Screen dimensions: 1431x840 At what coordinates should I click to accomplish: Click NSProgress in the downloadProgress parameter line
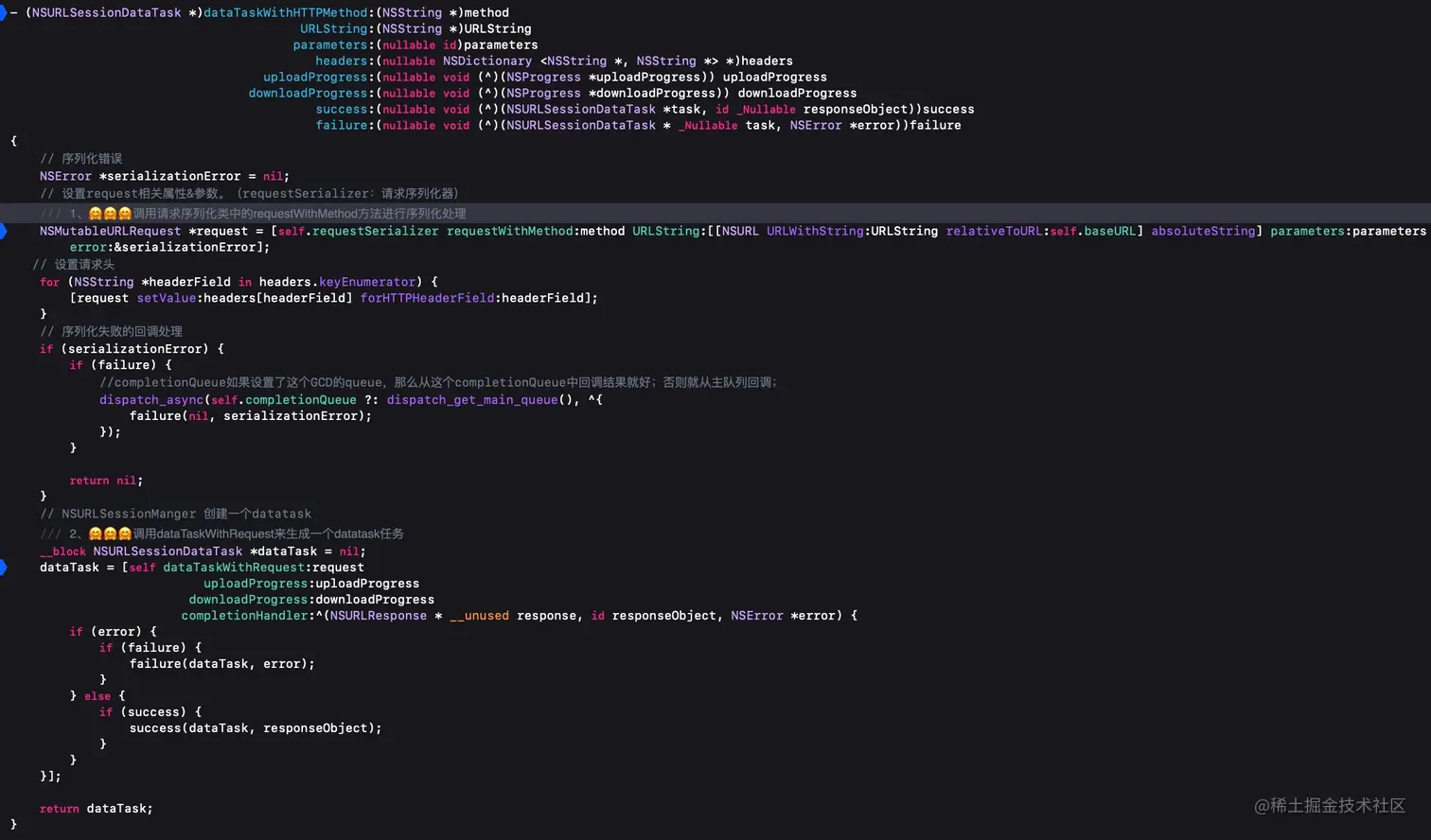pyautogui.click(x=543, y=93)
